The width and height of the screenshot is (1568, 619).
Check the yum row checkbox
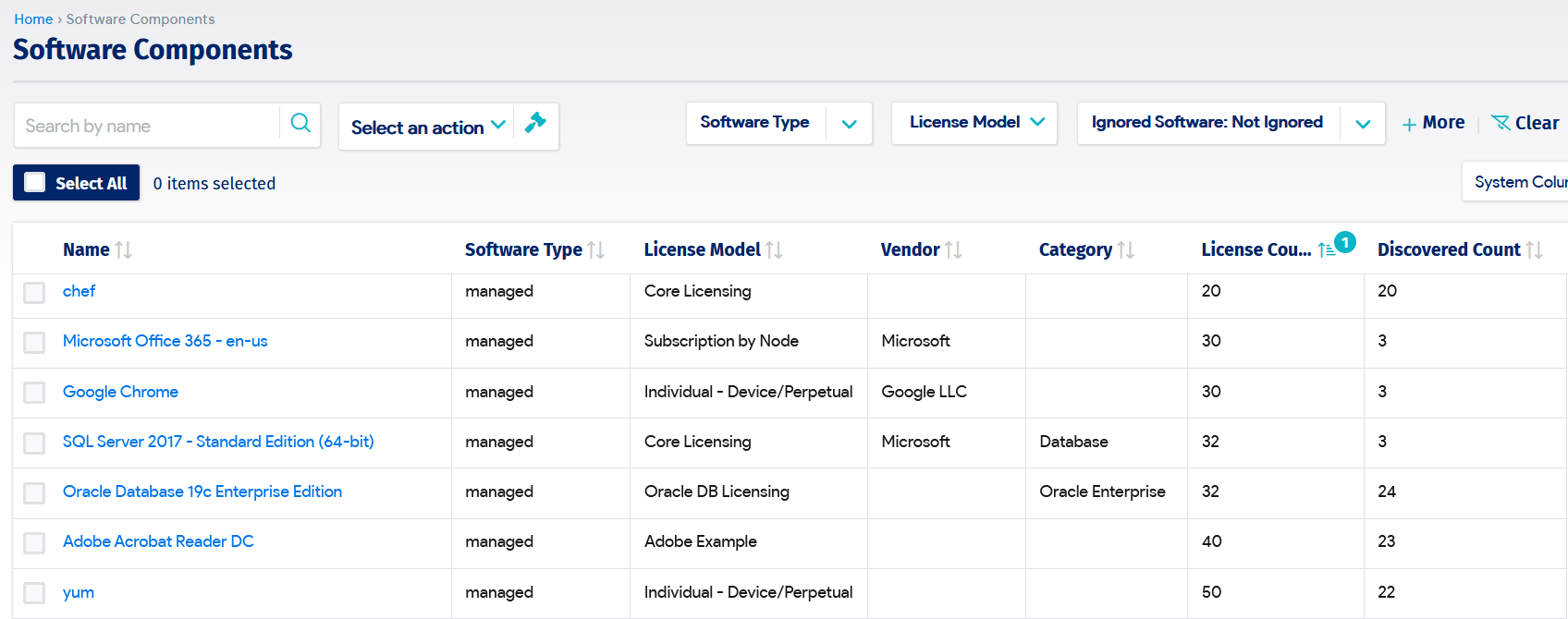point(34,593)
